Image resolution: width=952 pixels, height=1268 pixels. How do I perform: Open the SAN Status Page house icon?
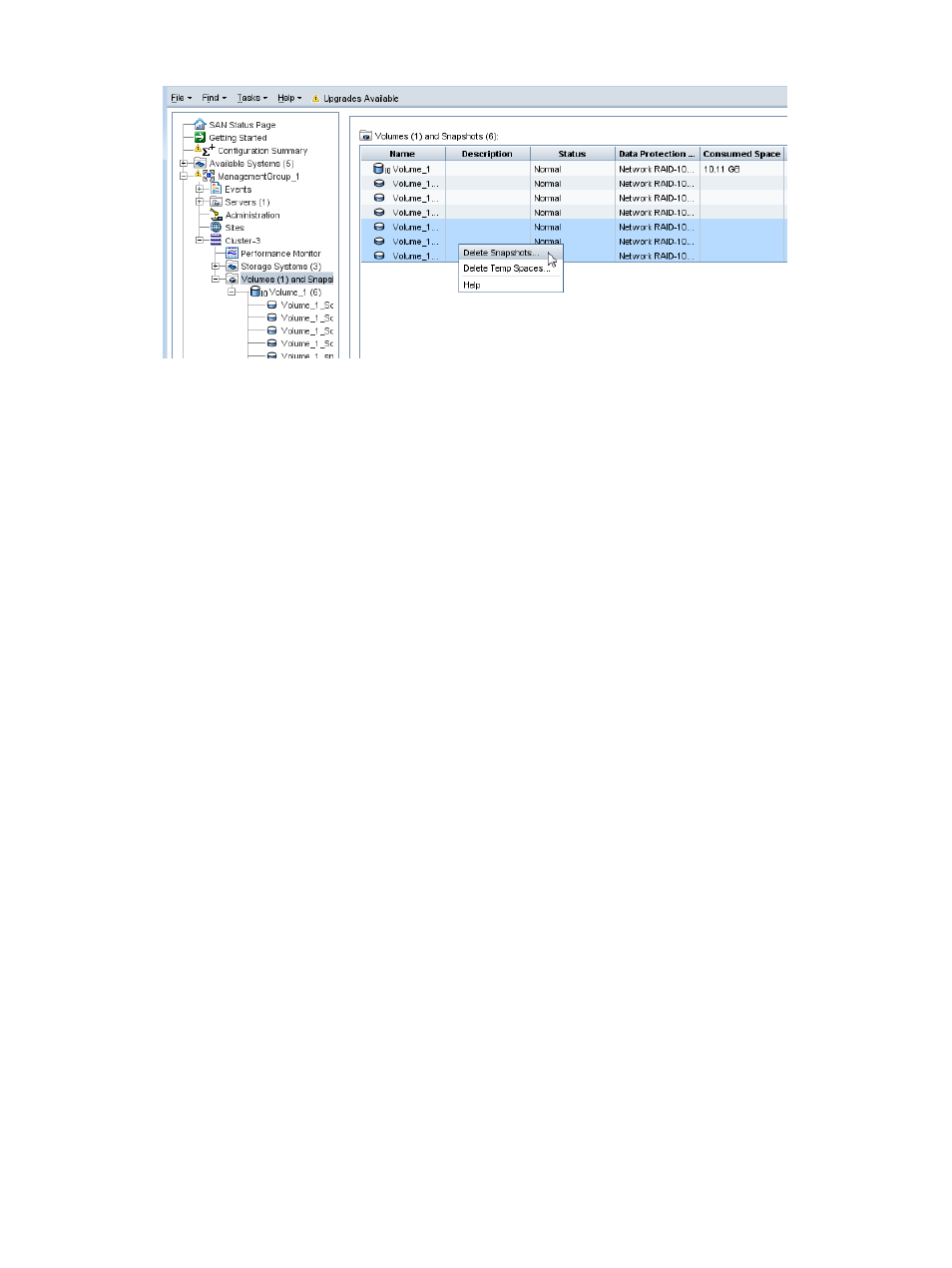(200, 125)
